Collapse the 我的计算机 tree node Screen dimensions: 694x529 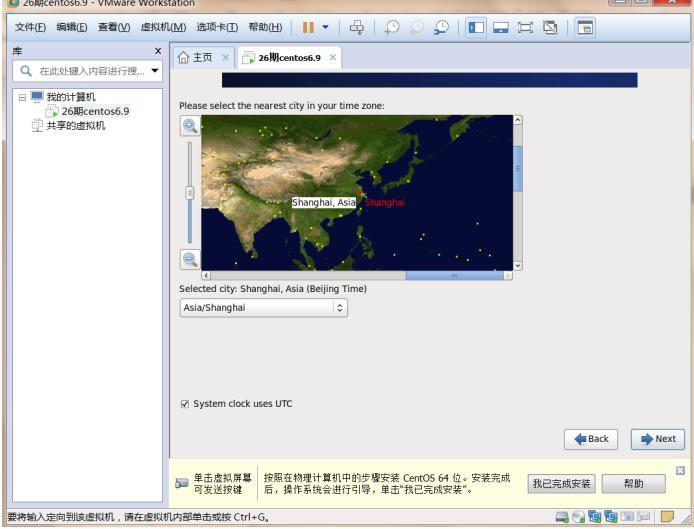point(22,97)
